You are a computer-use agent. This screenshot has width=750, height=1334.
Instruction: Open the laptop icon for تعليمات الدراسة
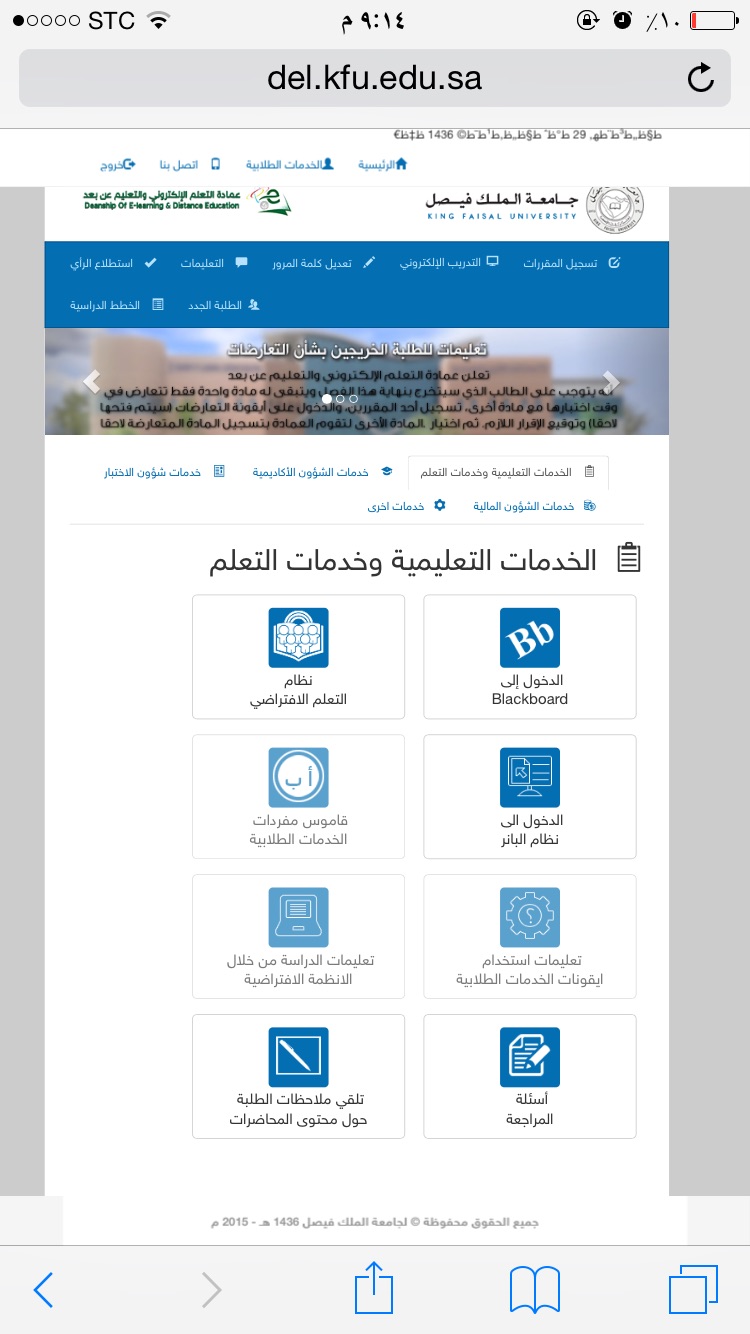pos(298,918)
